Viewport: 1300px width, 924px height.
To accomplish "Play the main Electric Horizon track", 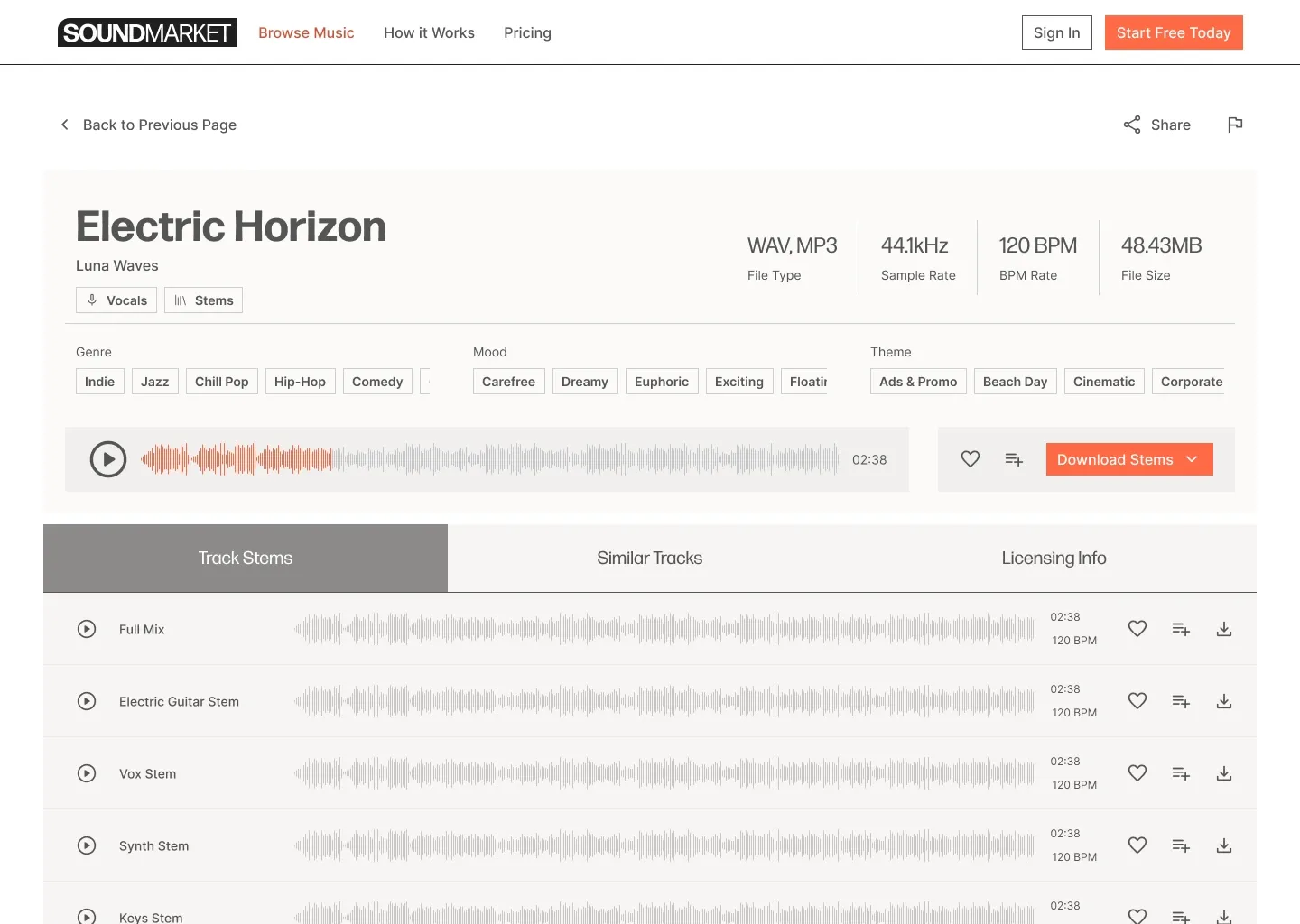I will [x=108, y=459].
